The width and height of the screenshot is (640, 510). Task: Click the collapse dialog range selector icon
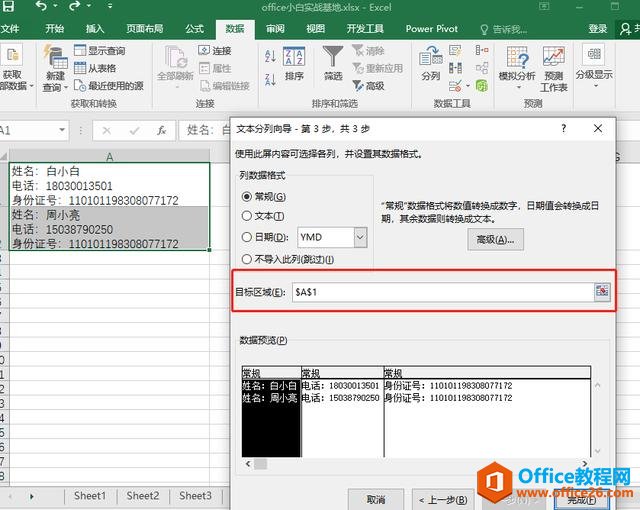tap(602, 292)
